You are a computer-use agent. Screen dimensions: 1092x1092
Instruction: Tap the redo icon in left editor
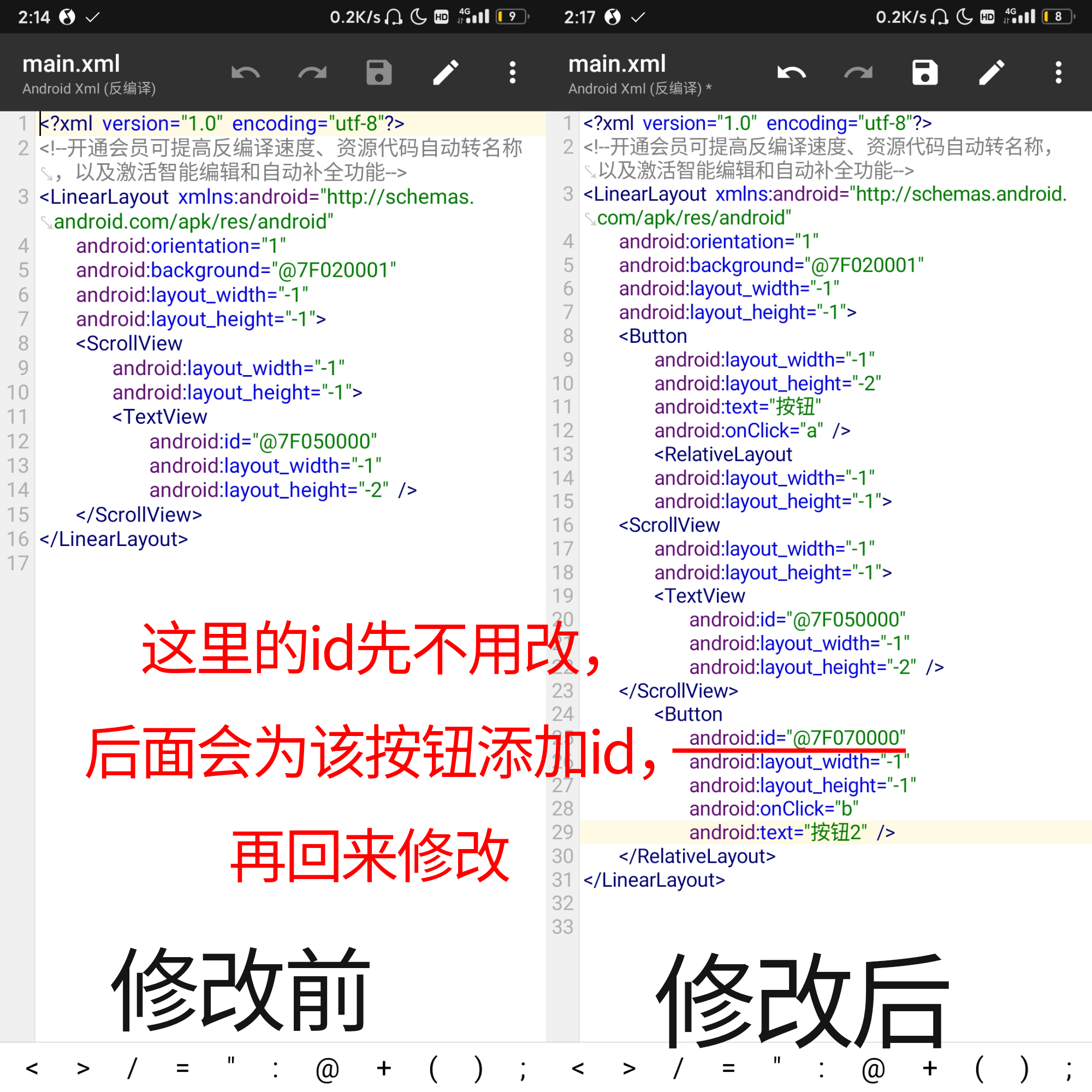pyautogui.click(x=312, y=73)
